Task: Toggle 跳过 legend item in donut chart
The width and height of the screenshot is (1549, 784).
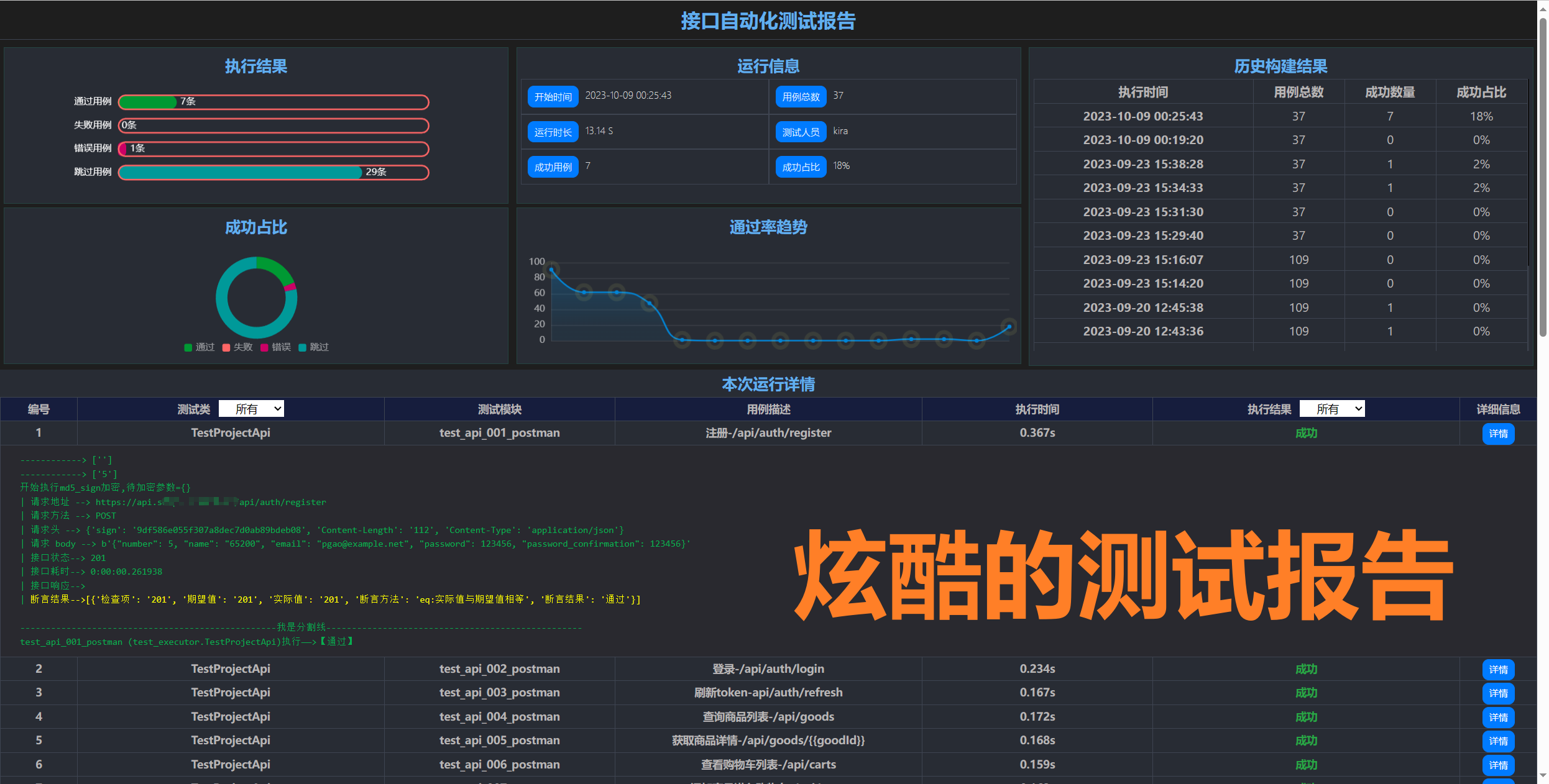Action: (313, 347)
